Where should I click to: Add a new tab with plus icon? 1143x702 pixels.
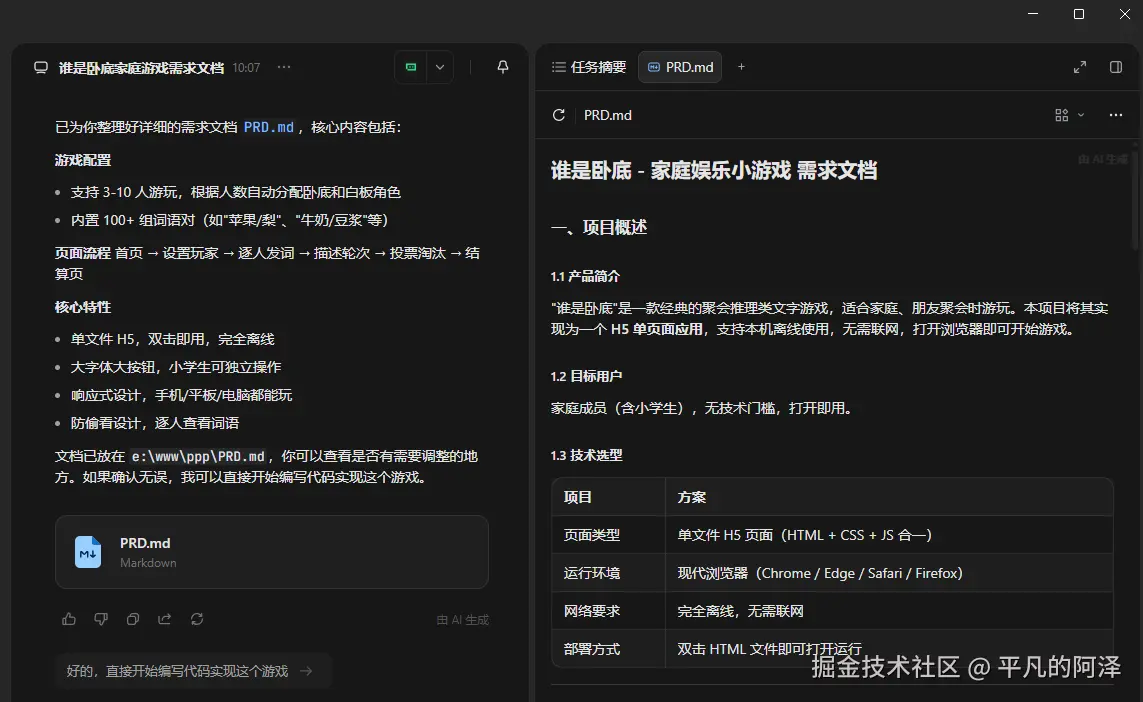[x=741, y=67]
